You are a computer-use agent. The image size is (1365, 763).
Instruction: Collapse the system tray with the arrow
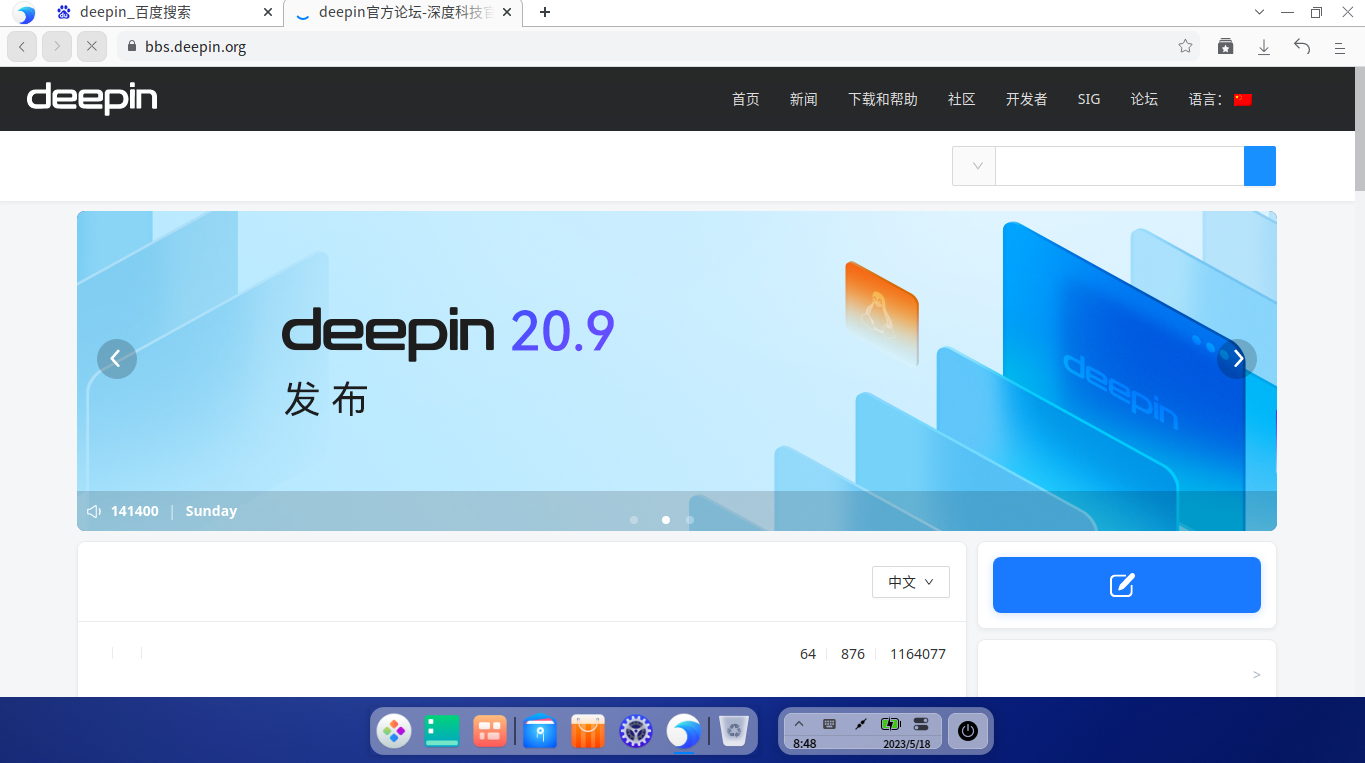[x=798, y=723]
